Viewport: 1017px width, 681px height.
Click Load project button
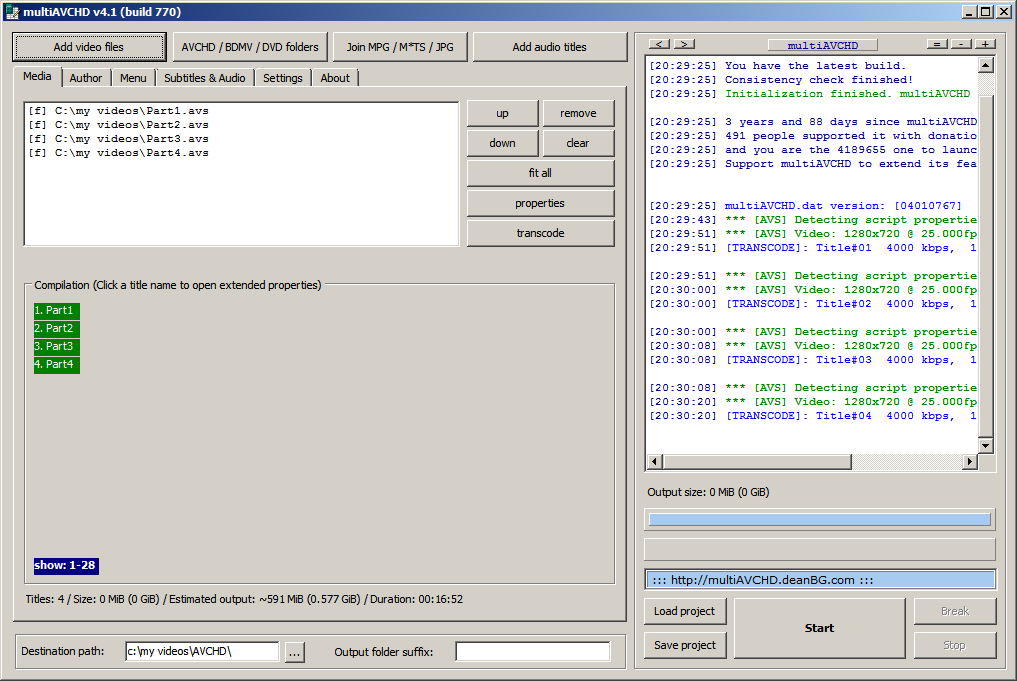[x=685, y=611]
